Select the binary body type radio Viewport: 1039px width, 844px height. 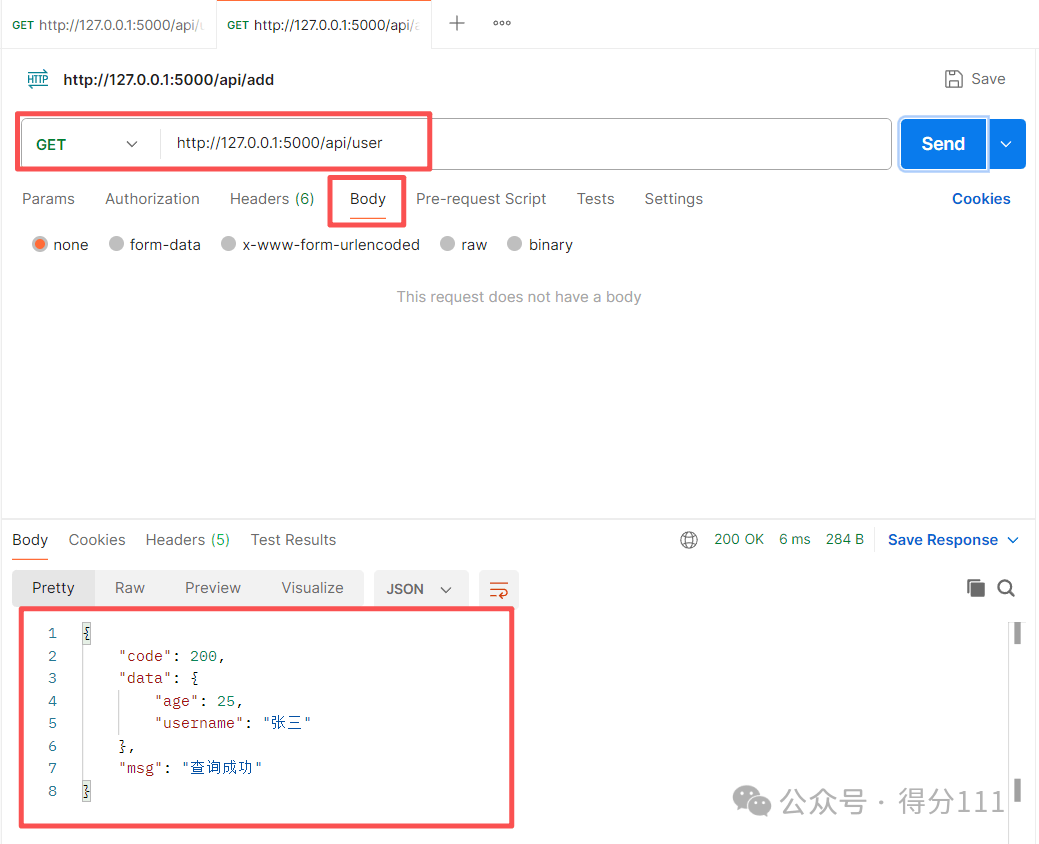(515, 244)
